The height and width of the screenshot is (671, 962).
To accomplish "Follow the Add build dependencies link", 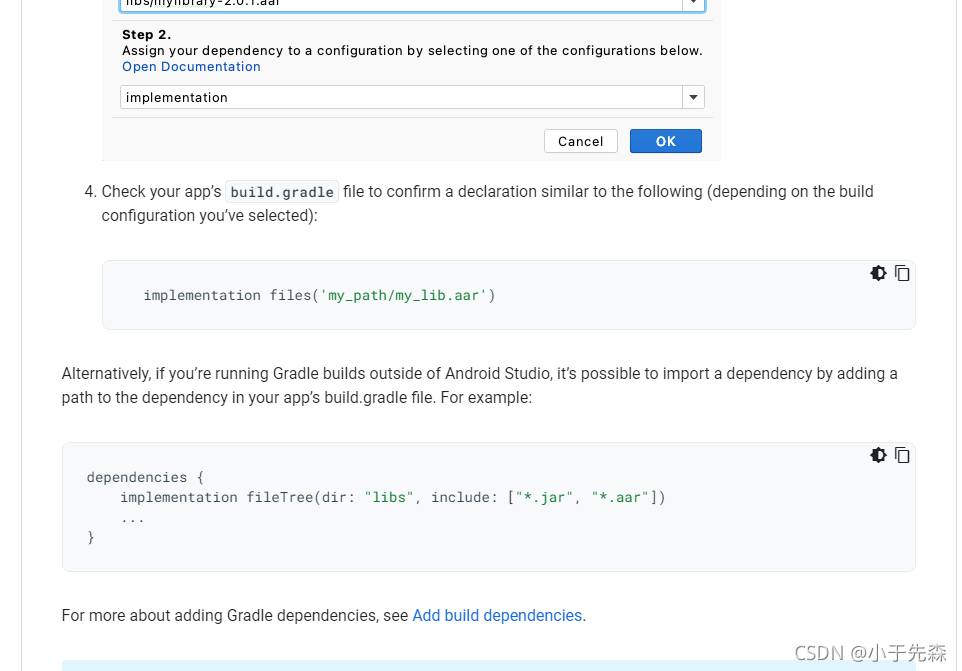I will coord(497,616).
